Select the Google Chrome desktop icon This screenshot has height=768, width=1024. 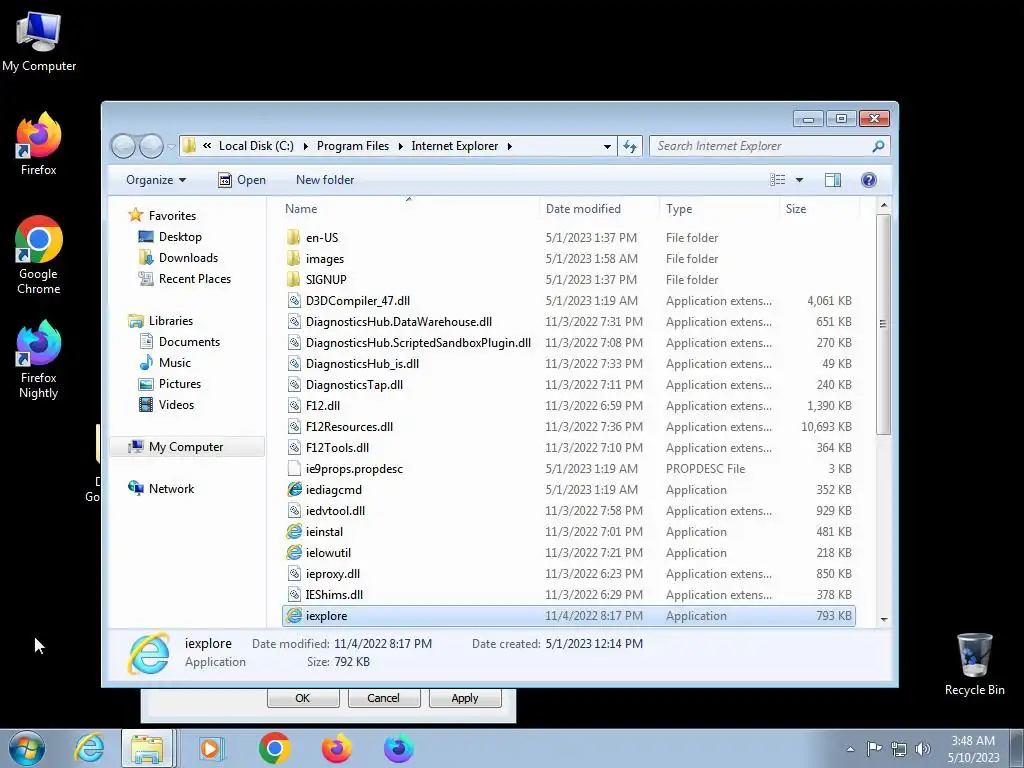[x=39, y=240]
